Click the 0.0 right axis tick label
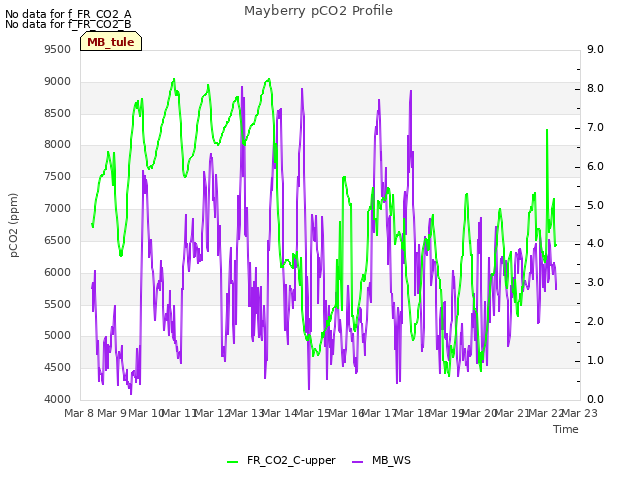Screen dimensions: 640x480 pos(595,399)
